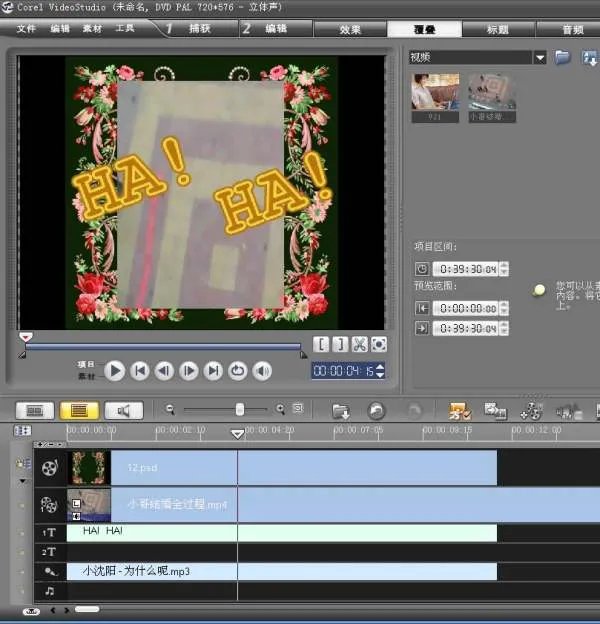Click the mark-in bracket button
Viewport: 600px width, 624px height.
pos(322,345)
